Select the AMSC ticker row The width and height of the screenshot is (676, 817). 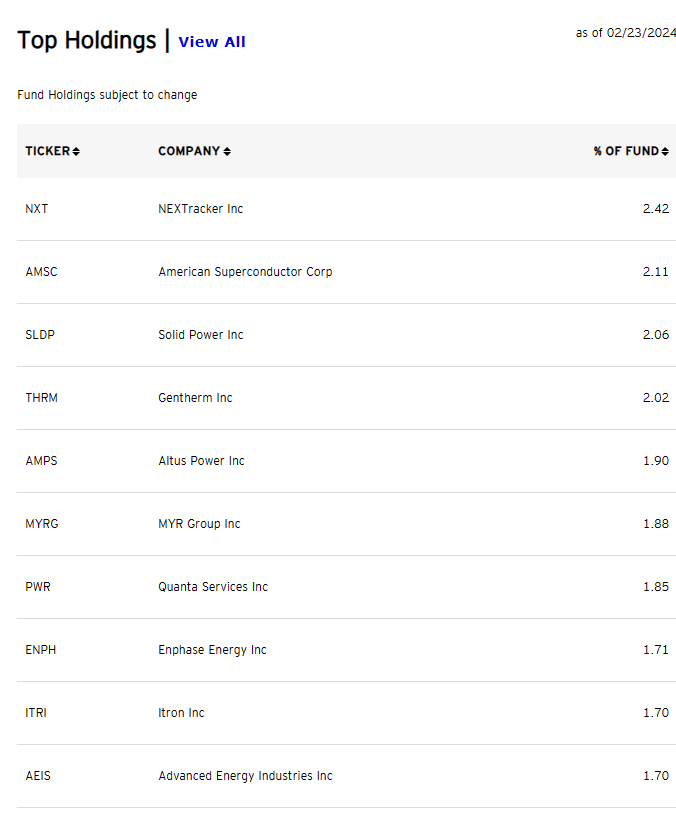coord(41,272)
